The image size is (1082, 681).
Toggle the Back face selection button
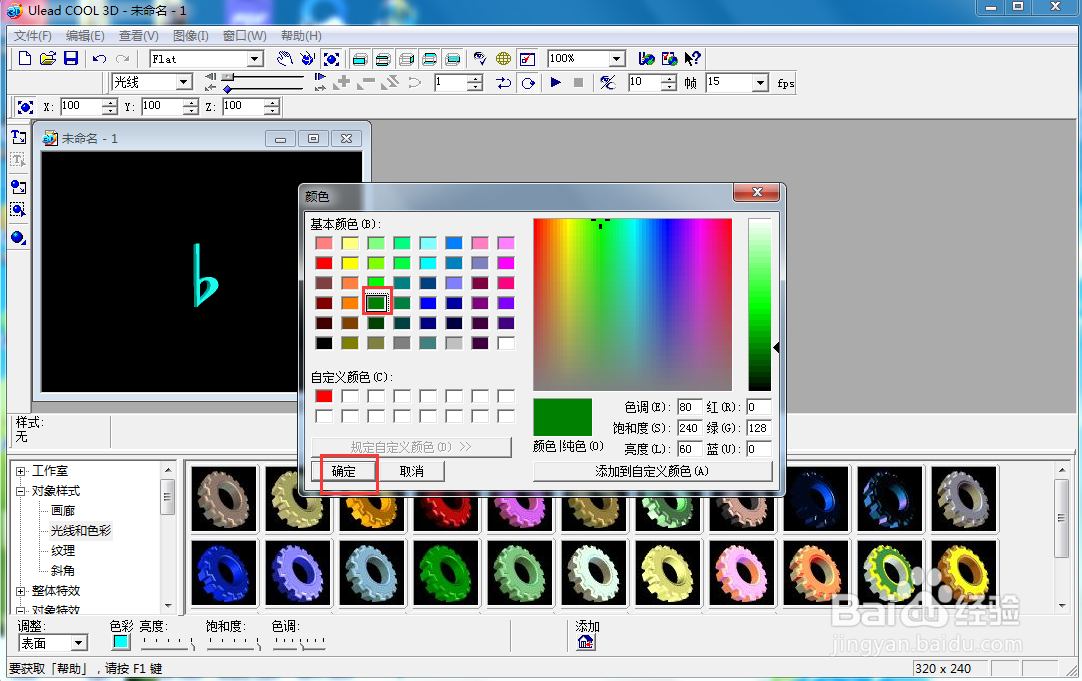(x=453, y=59)
